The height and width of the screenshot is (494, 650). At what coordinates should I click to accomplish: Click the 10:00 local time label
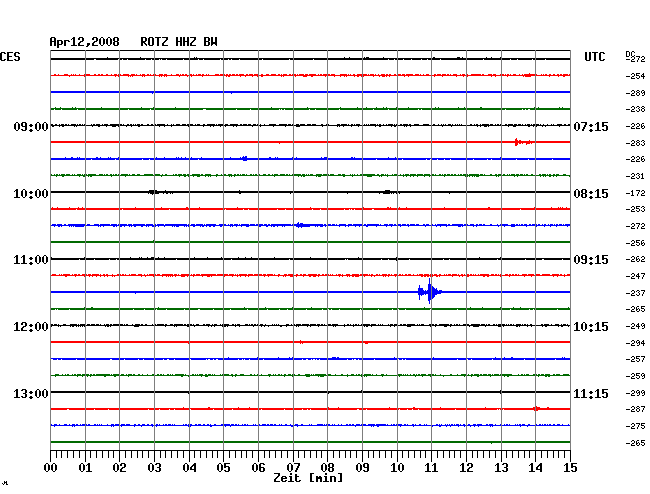[31, 194]
